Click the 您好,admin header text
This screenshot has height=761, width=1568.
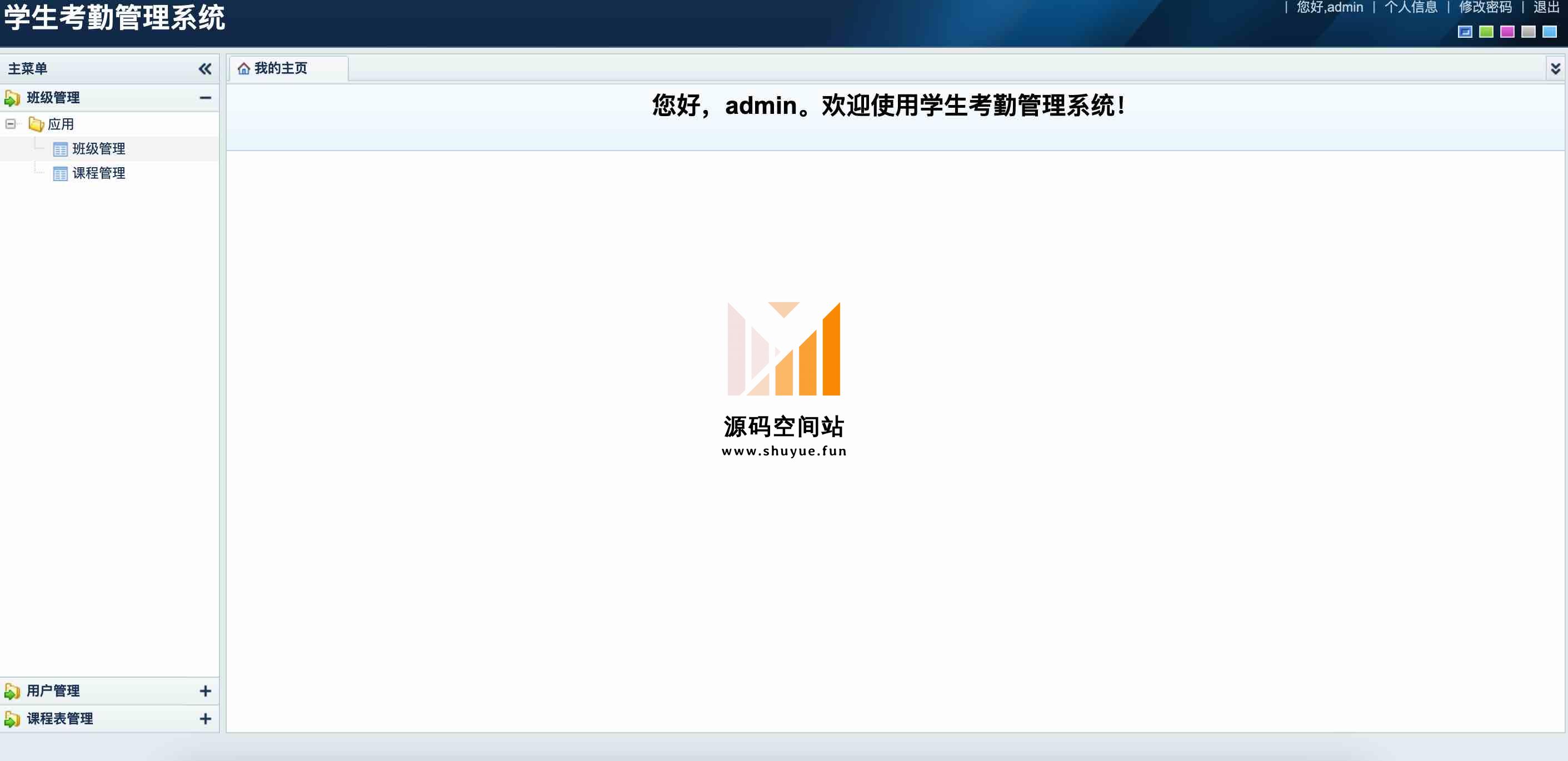click(x=1330, y=7)
